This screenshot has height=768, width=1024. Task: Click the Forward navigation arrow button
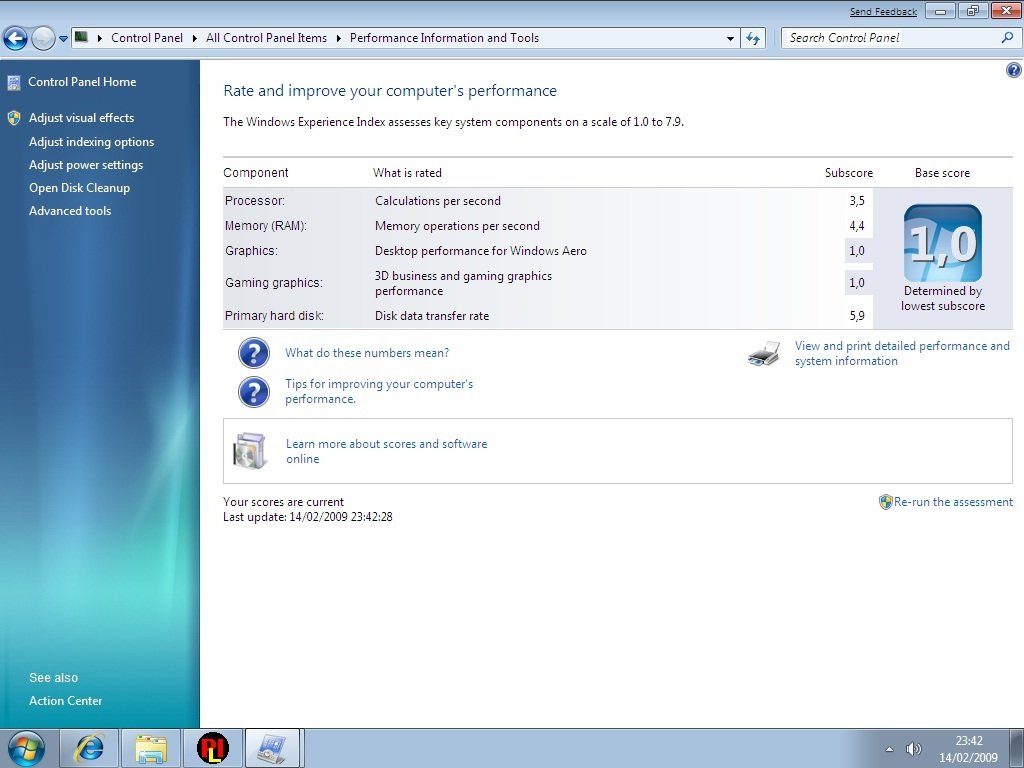pyautogui.click(x=42, y=39)
